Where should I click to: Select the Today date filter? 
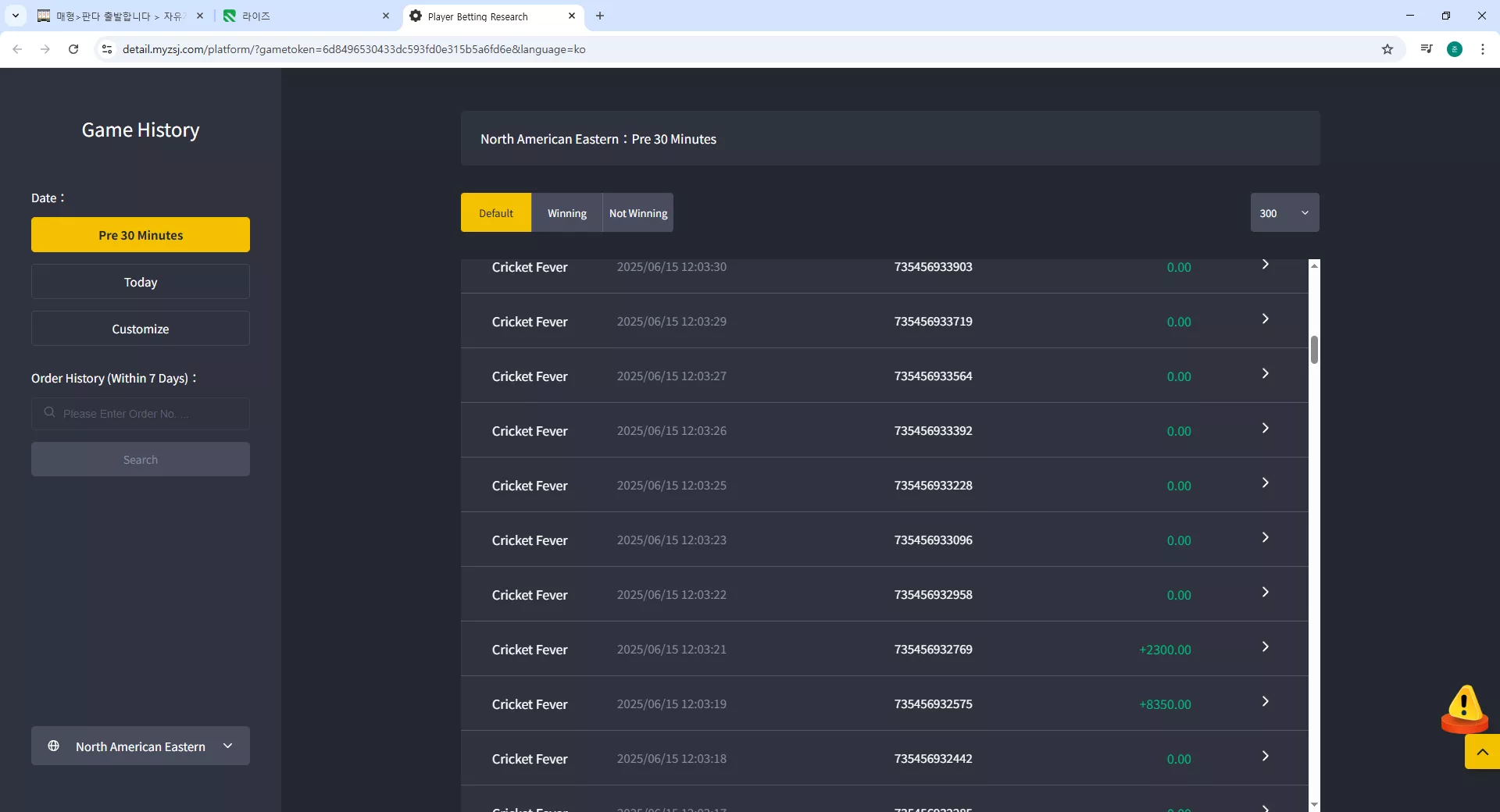click(x=141, y=282)
